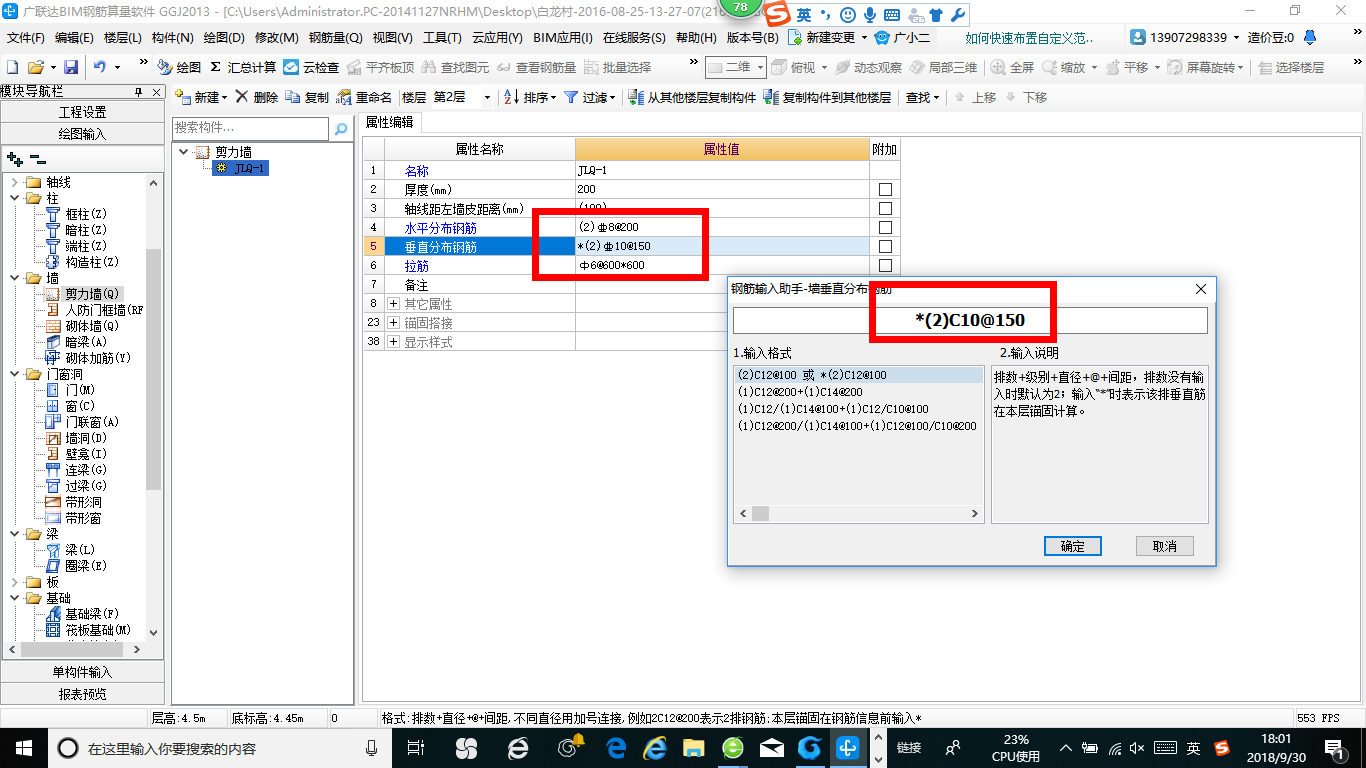
Task: Click 取消 in the rebar input helper
Action: tap(1165, 546)
